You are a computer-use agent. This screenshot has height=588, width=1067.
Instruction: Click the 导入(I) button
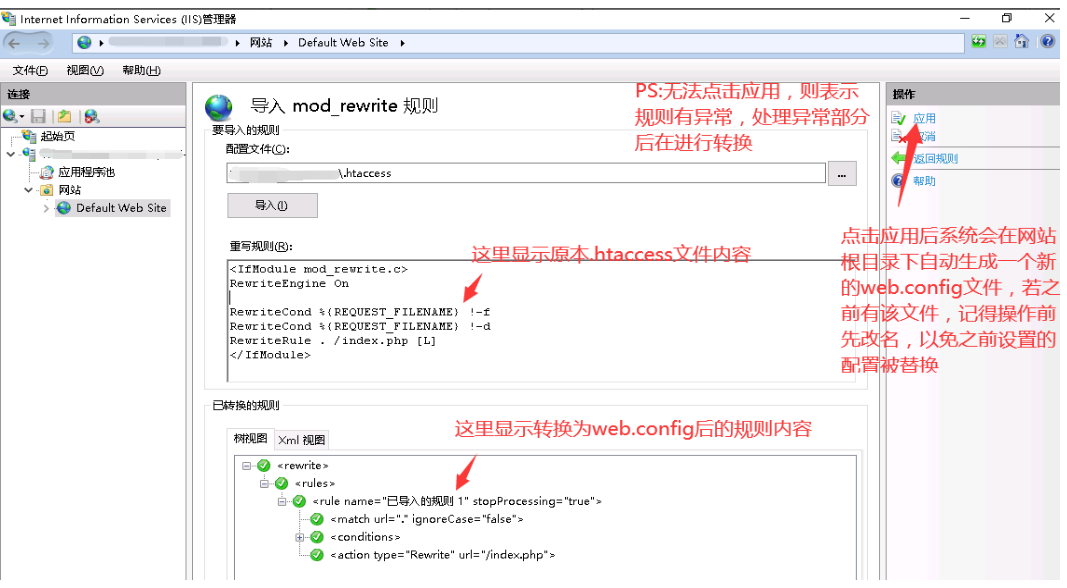pos(272,205)
